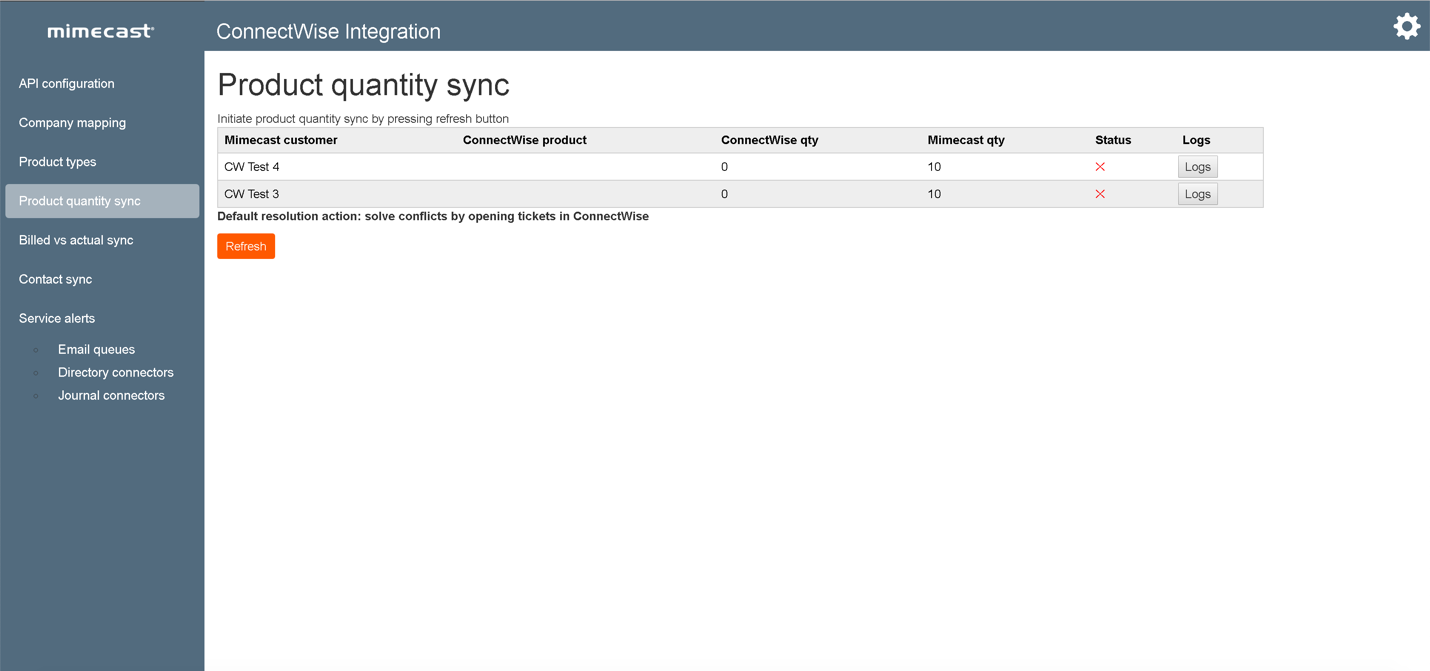Image resolution: width=1430 pixels, height=671 pixels.
Task: Open the Email queues page
Action: [96, 349]
